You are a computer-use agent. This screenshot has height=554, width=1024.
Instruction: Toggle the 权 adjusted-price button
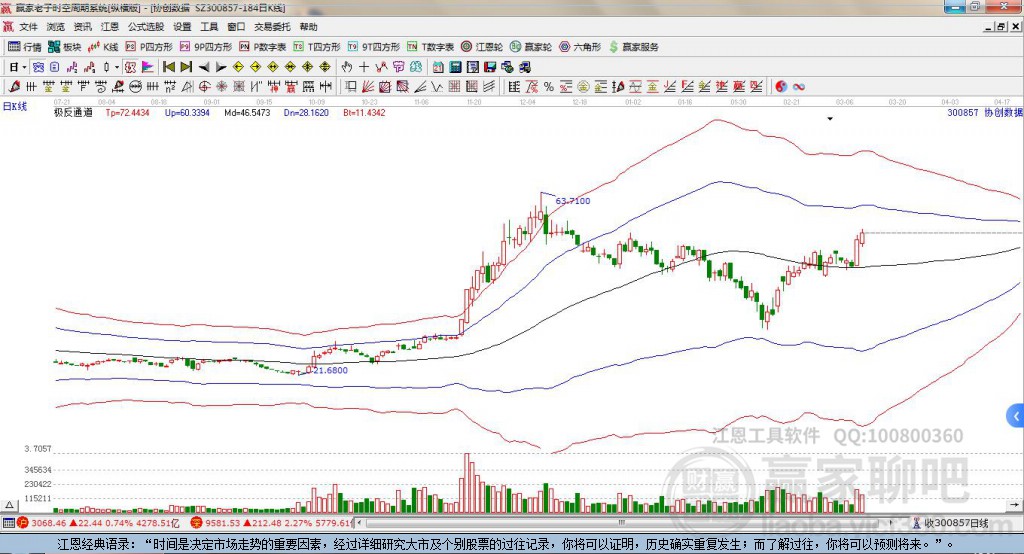tap(130, 67)
